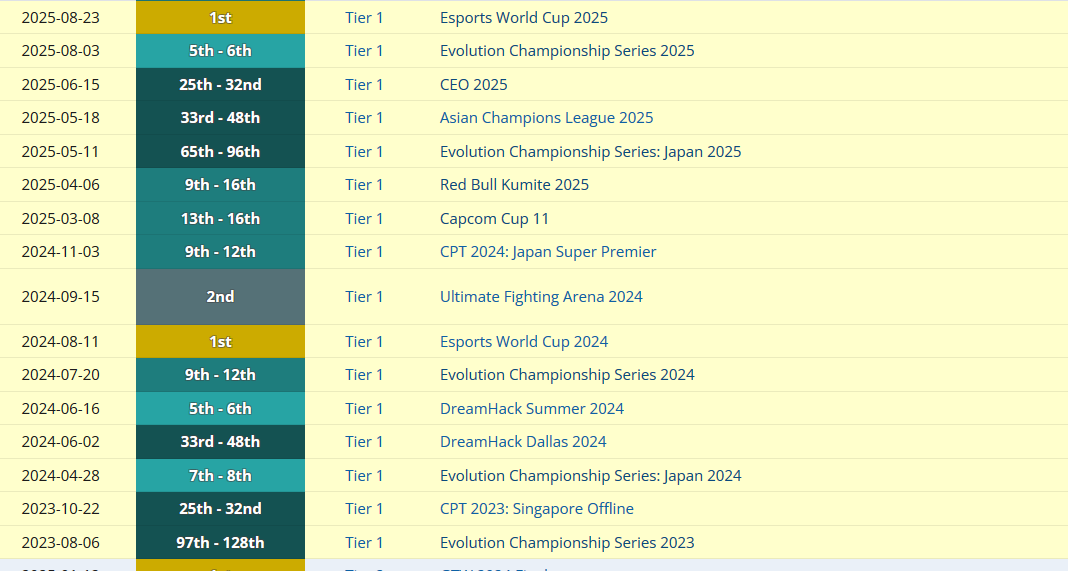Open the Evolution Championship Series 2024 link
This screenshot has width=1068, height=571.
coord(567,375)
